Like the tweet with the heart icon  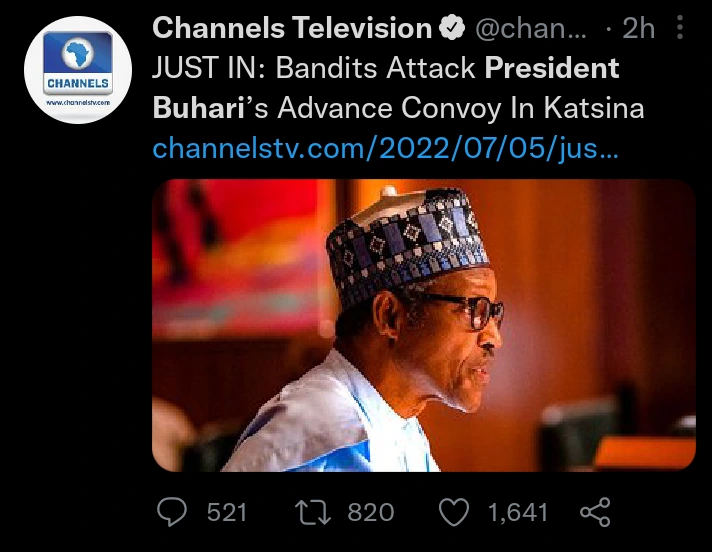(x=455, y=513)
